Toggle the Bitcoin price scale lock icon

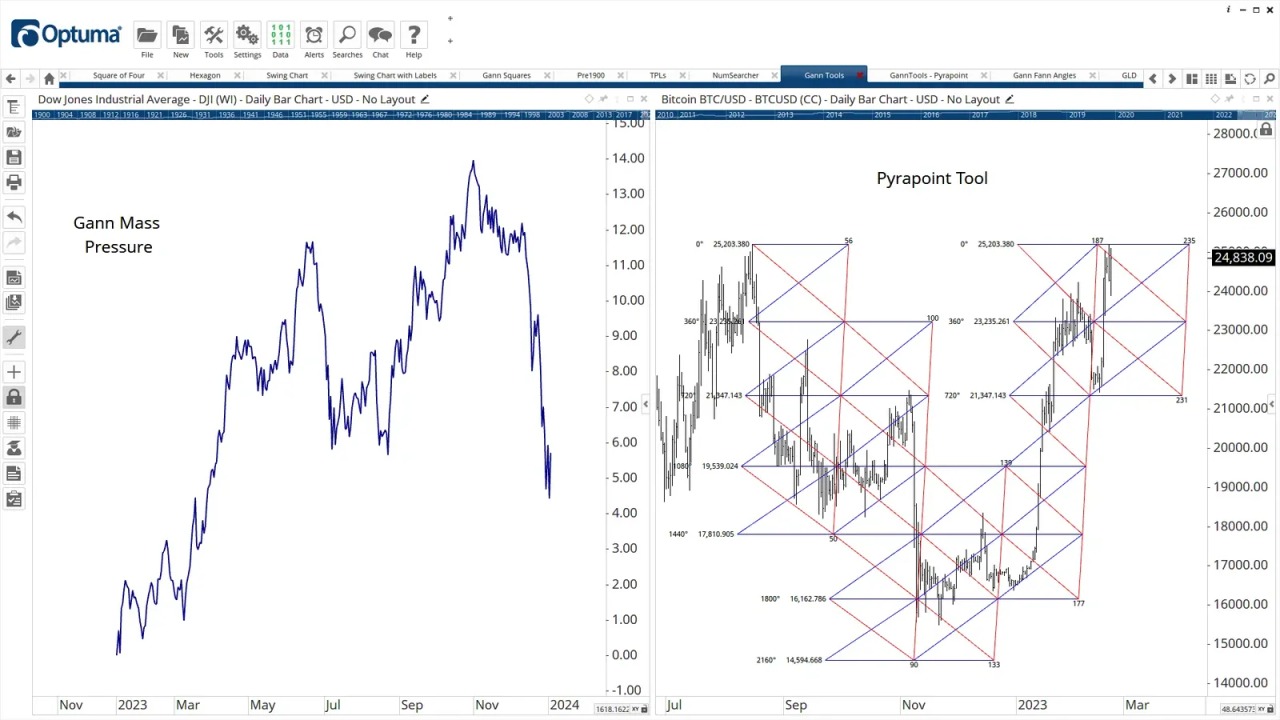pyautogui.click(x=1266, y=130)
